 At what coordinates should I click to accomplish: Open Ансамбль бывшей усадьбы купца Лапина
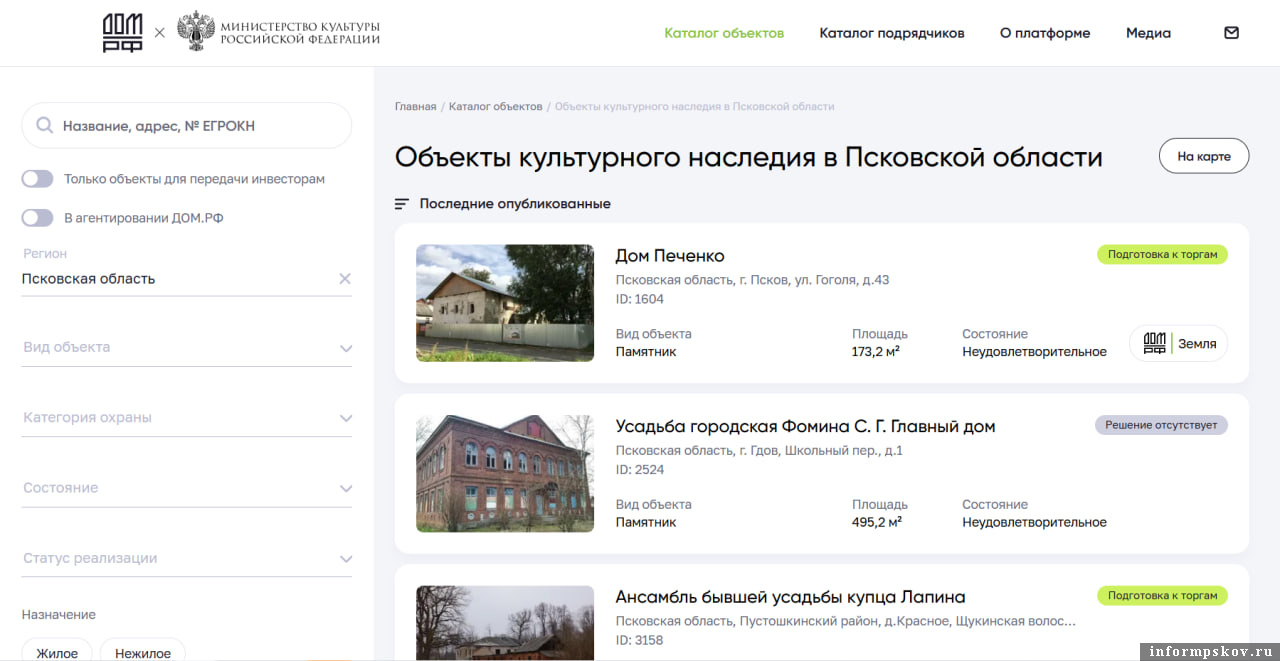click(790, 597)
